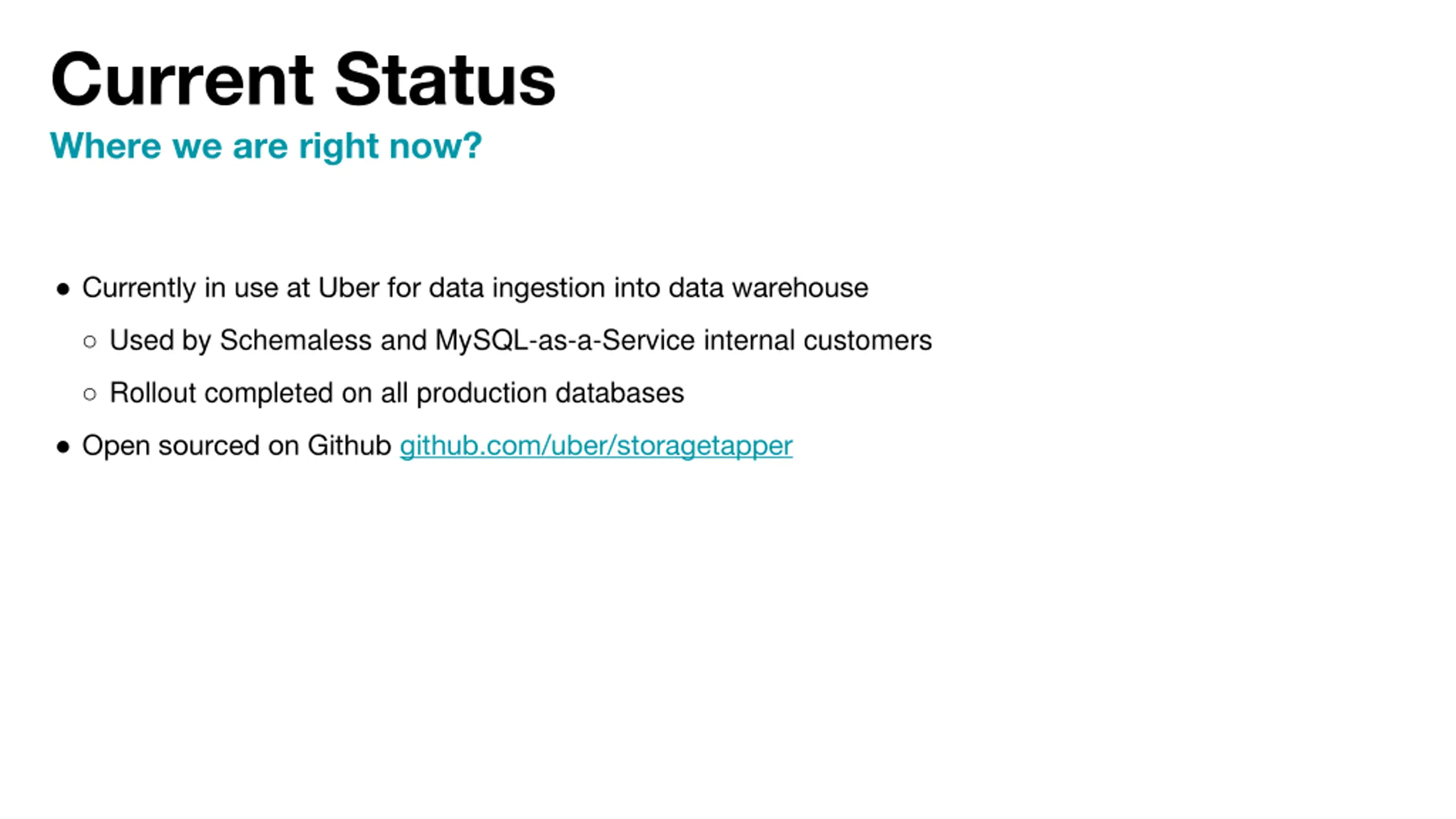Screen dimensions: 1456x819
Task: Click the filled bullet before "Currently in use"
Action: tap(63, 289)
